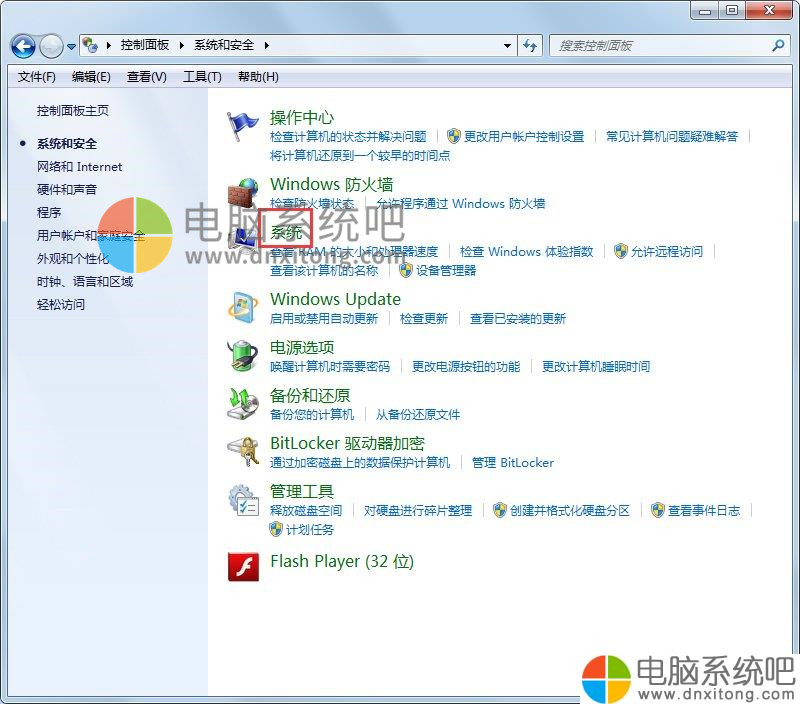
Task: Click 创建并格式化硬盘分区 link
Action: coord(569,511)
